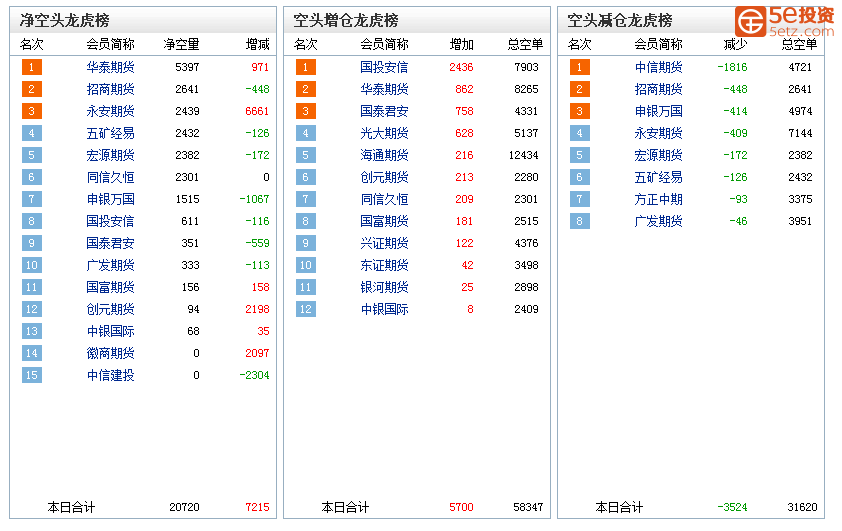Open 中银国际 in the 净空头龙虎榜 table

[x=110, y=331]
